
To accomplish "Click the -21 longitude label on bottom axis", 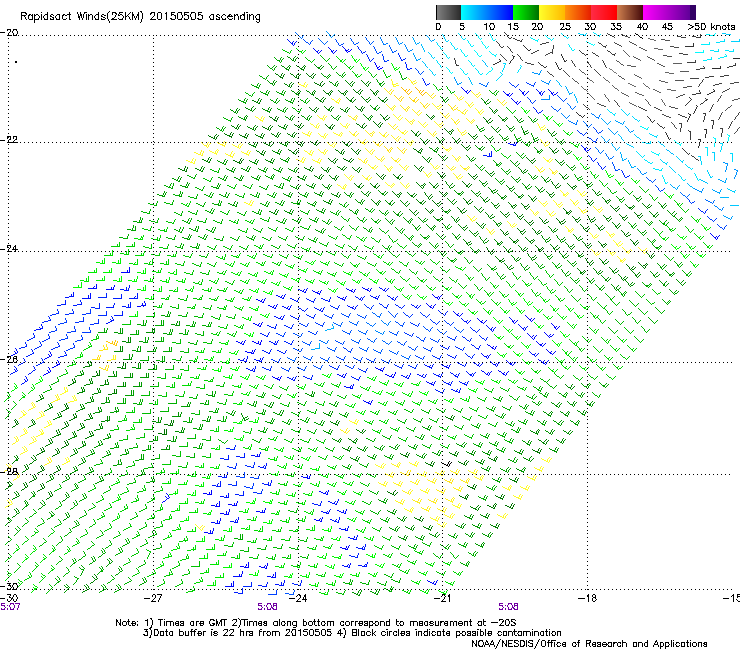I will pyautogui.click(x=442, y=599).
